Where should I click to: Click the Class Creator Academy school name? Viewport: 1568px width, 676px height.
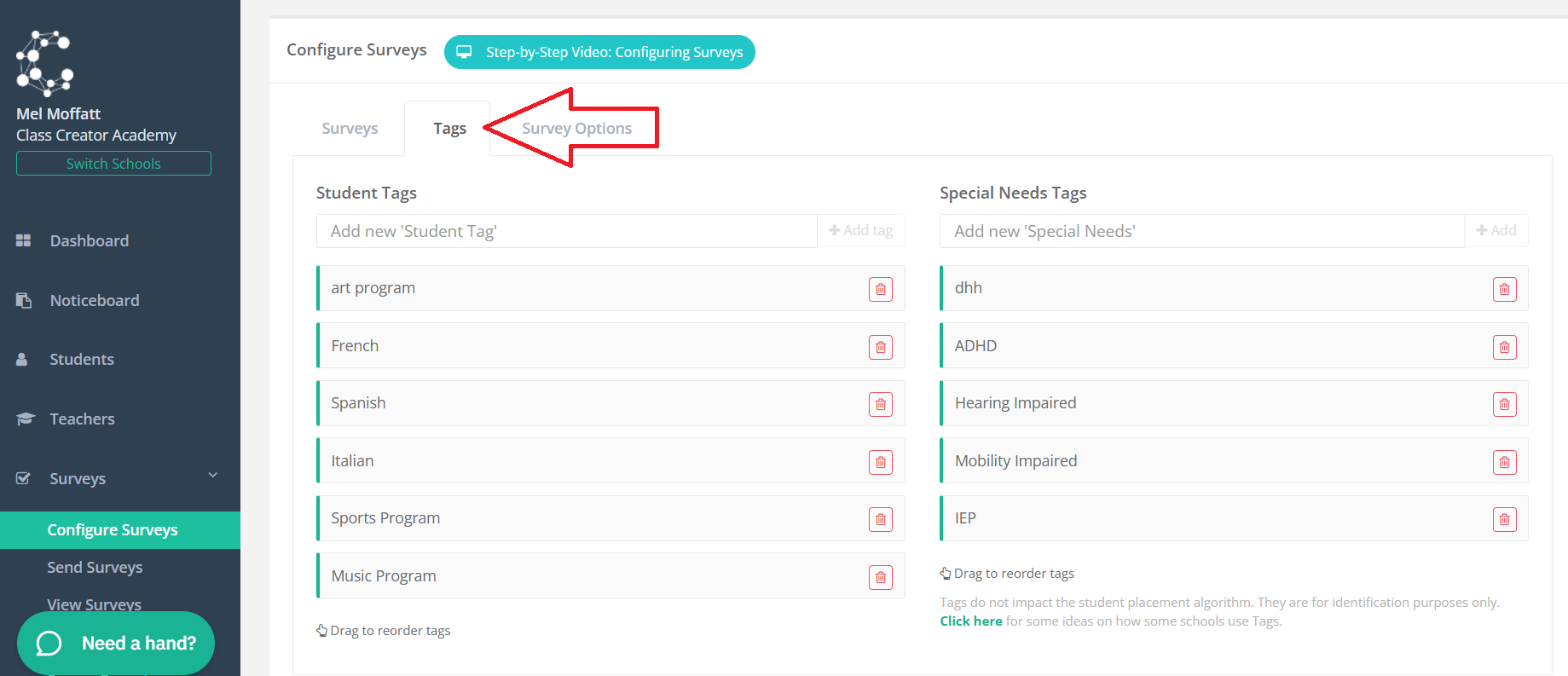point(96,136)
